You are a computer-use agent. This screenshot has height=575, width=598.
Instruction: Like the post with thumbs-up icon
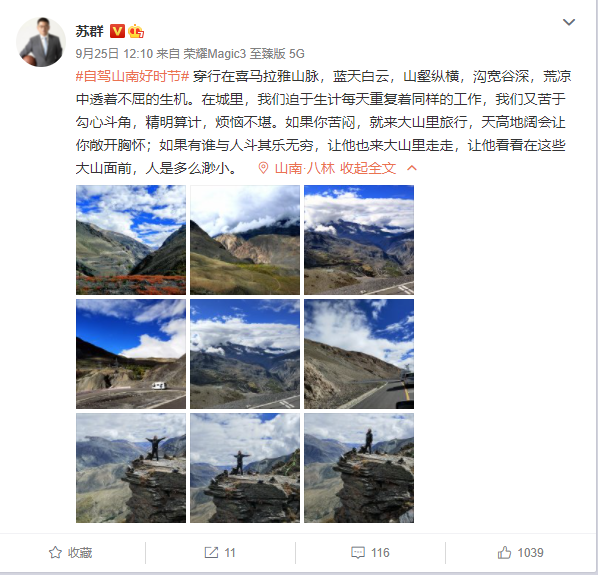click(504, 552)
